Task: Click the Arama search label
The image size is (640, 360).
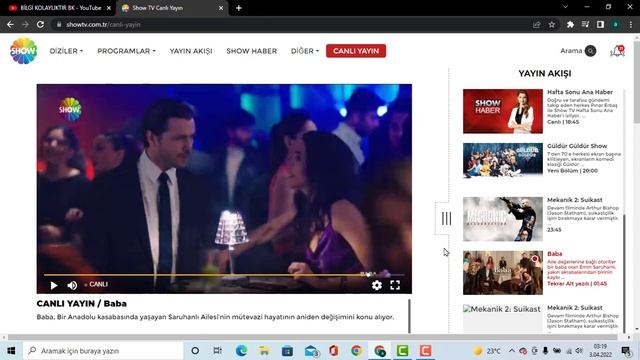Action: (571, 51)
